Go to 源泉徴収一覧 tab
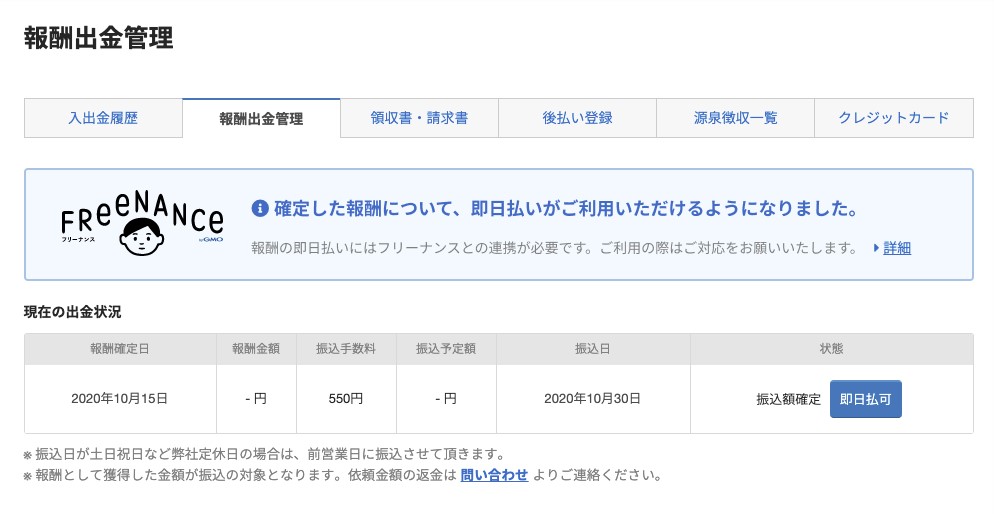Screen dimensions: 994x514 click(x=735, y=118)
